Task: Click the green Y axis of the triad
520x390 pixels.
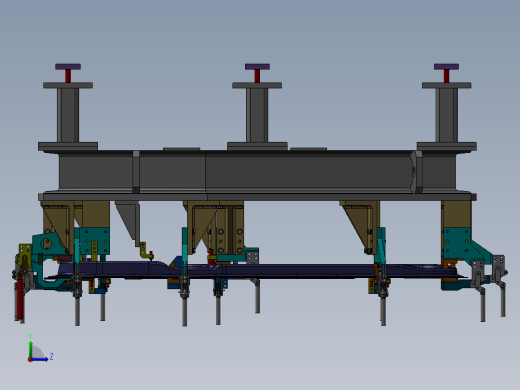Action: coord(30,350)
